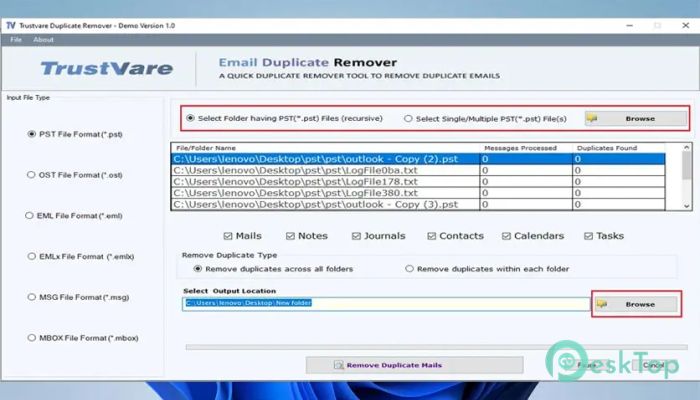
Task: Minimize the Trustvare window
Action: click(629, 25)
